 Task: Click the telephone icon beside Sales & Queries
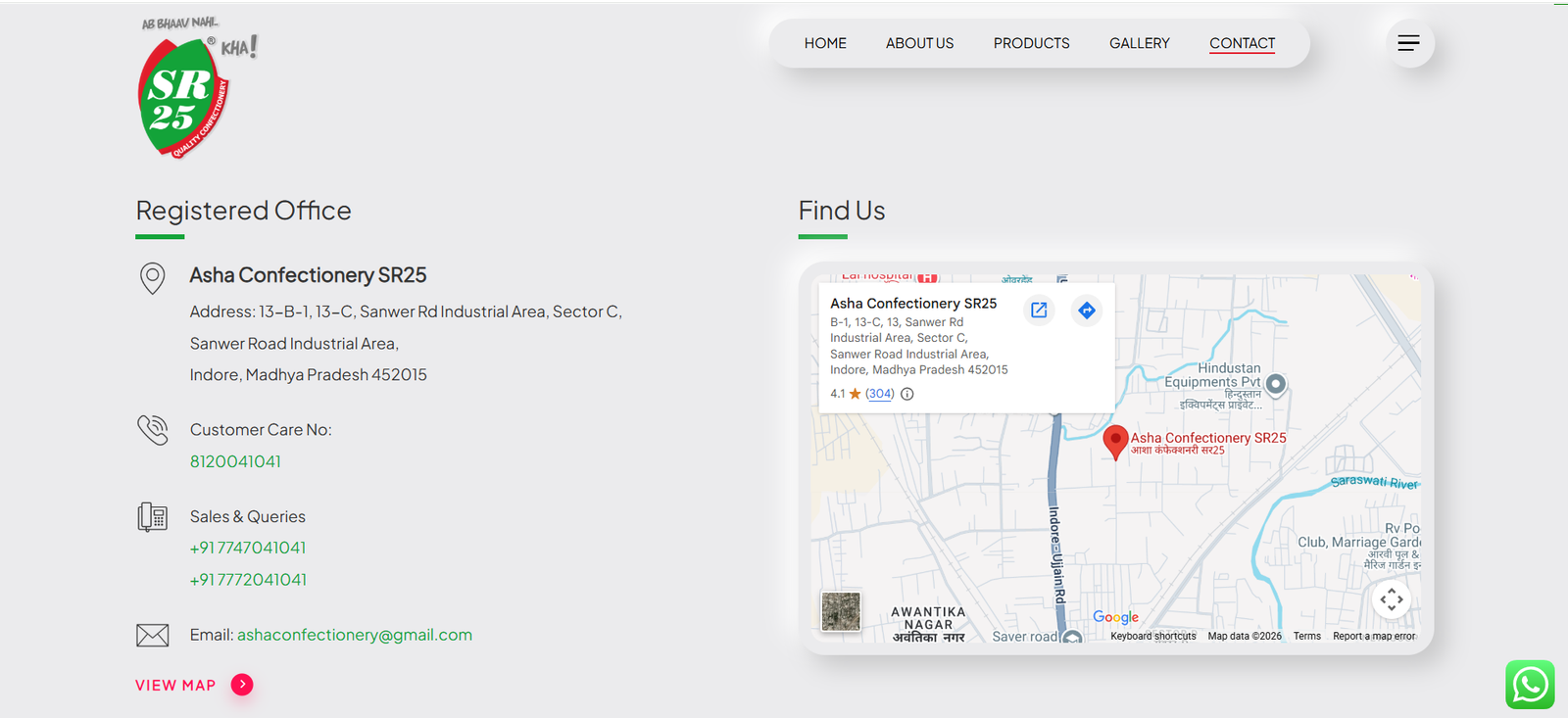click(152, 516)
